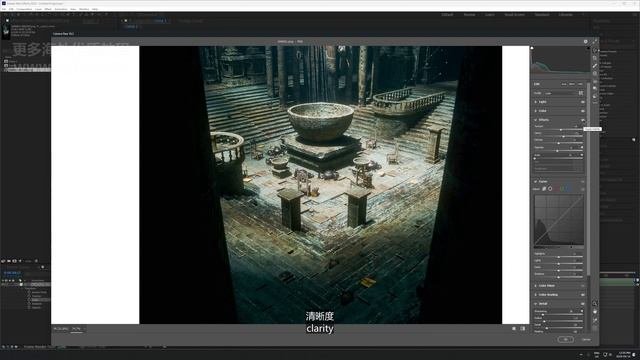Expand the Vignette options triangle
Screen dimensions: 640x360
(582, 147)
